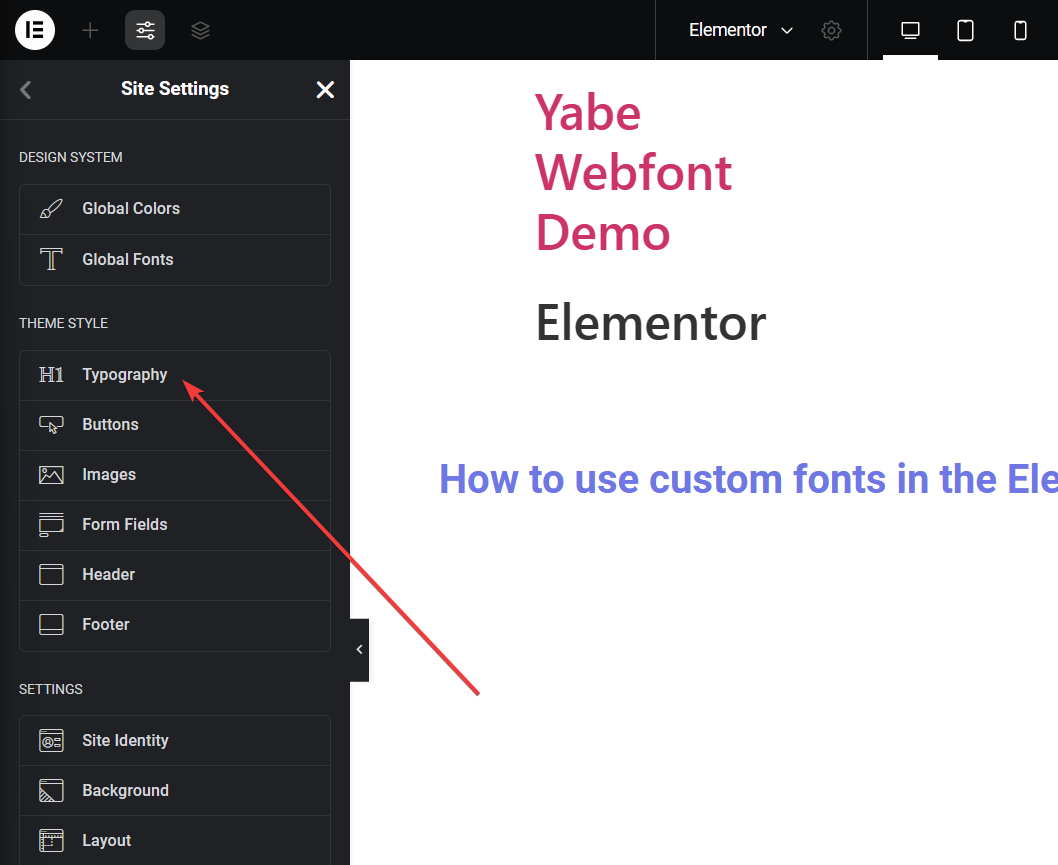Open the site settings sliders icon

click(145, 30)
